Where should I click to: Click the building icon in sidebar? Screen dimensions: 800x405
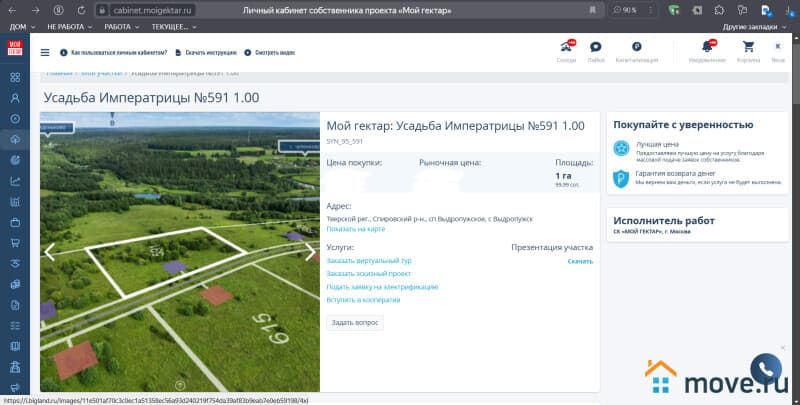click(15, 367)
